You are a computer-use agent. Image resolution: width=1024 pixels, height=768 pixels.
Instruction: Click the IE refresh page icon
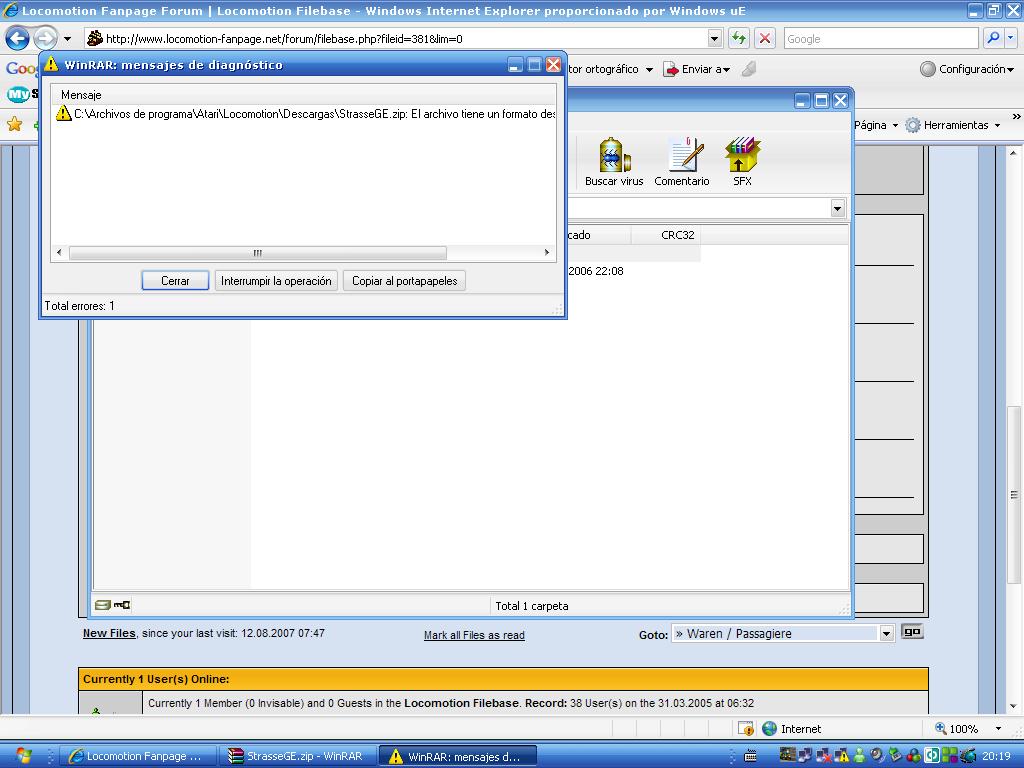(739, 39)
